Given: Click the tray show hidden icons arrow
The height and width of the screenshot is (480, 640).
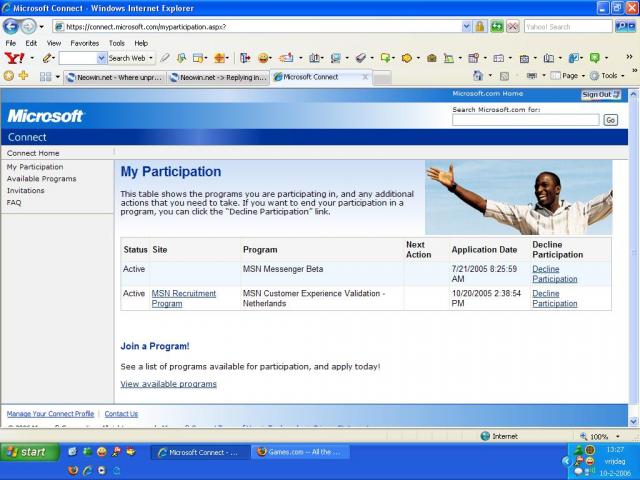Looking at the screenshot, I should pyautogui.click(x=566, y=461).
